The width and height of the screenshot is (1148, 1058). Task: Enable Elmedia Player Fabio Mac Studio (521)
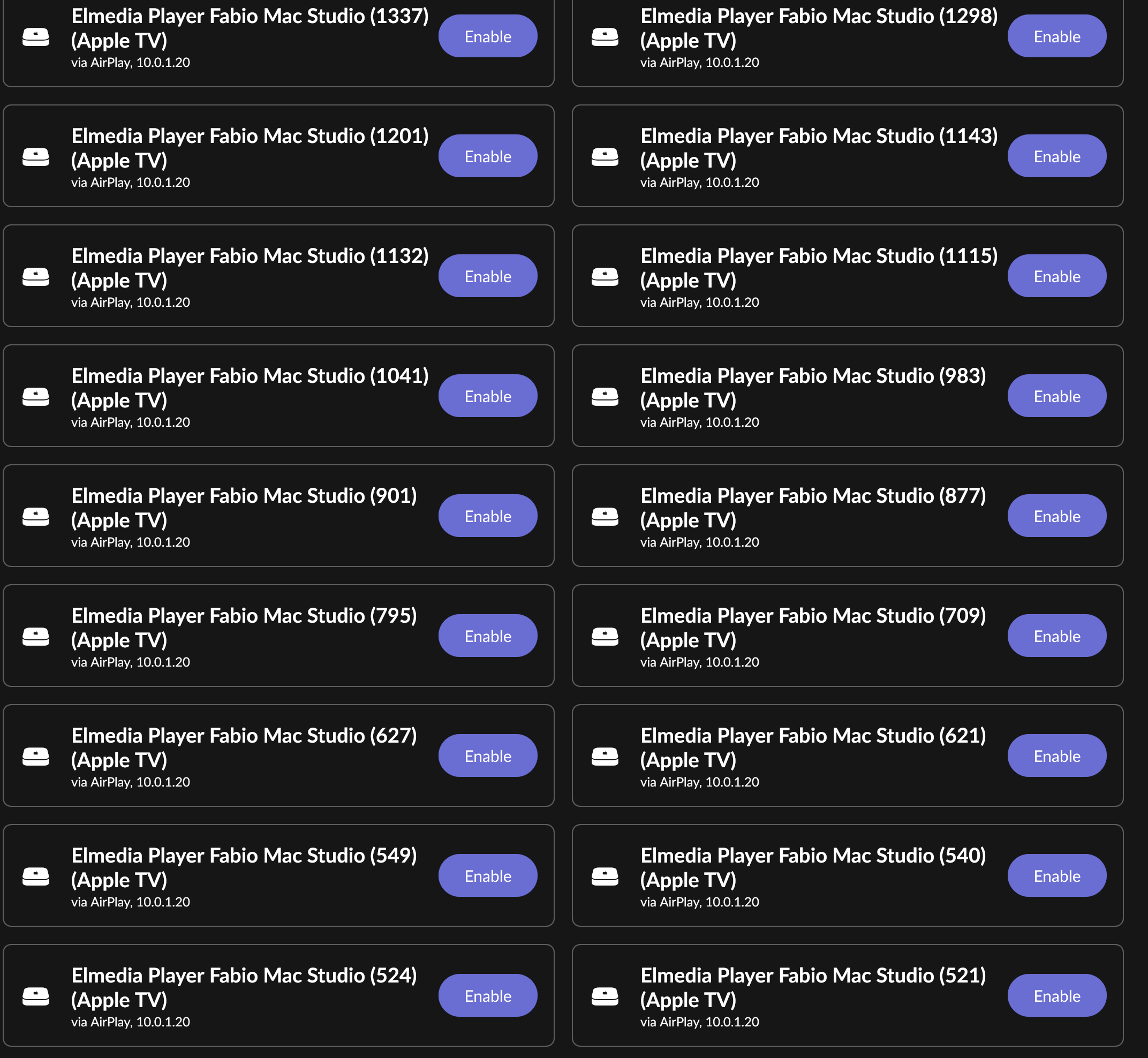pyautogui.click(x=1057, y=995)
